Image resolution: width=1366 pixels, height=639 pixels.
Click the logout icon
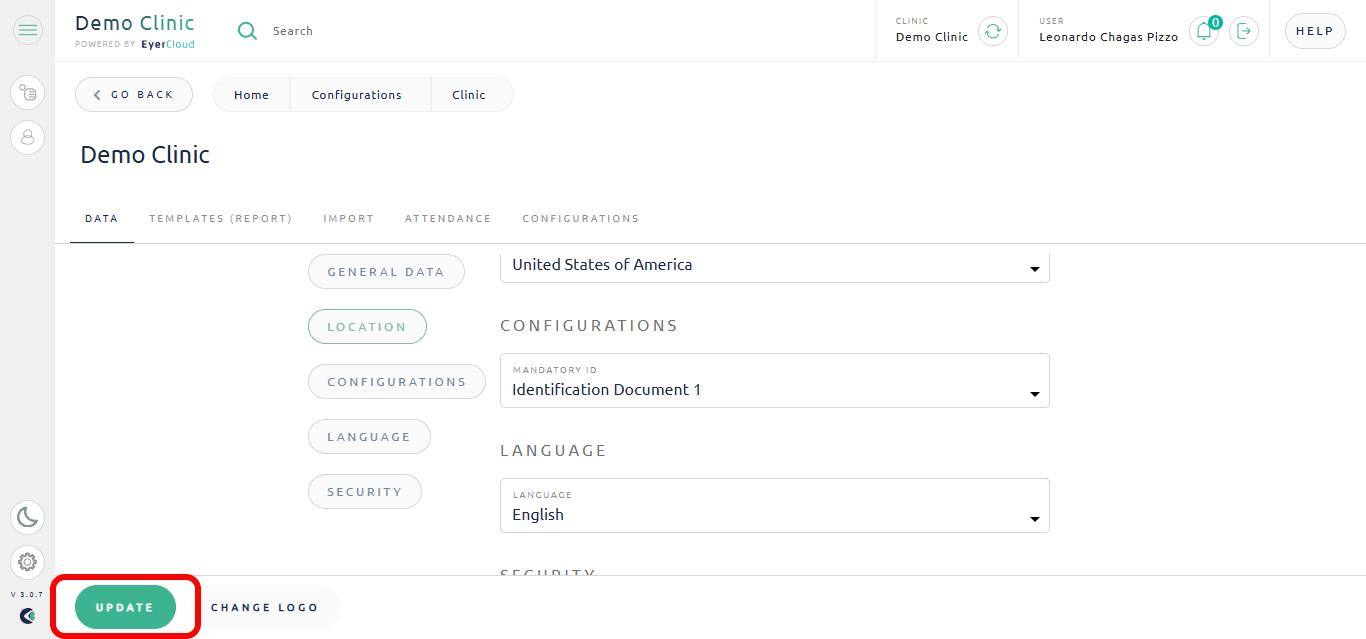pyautogui.click(x=1244, y=31)
